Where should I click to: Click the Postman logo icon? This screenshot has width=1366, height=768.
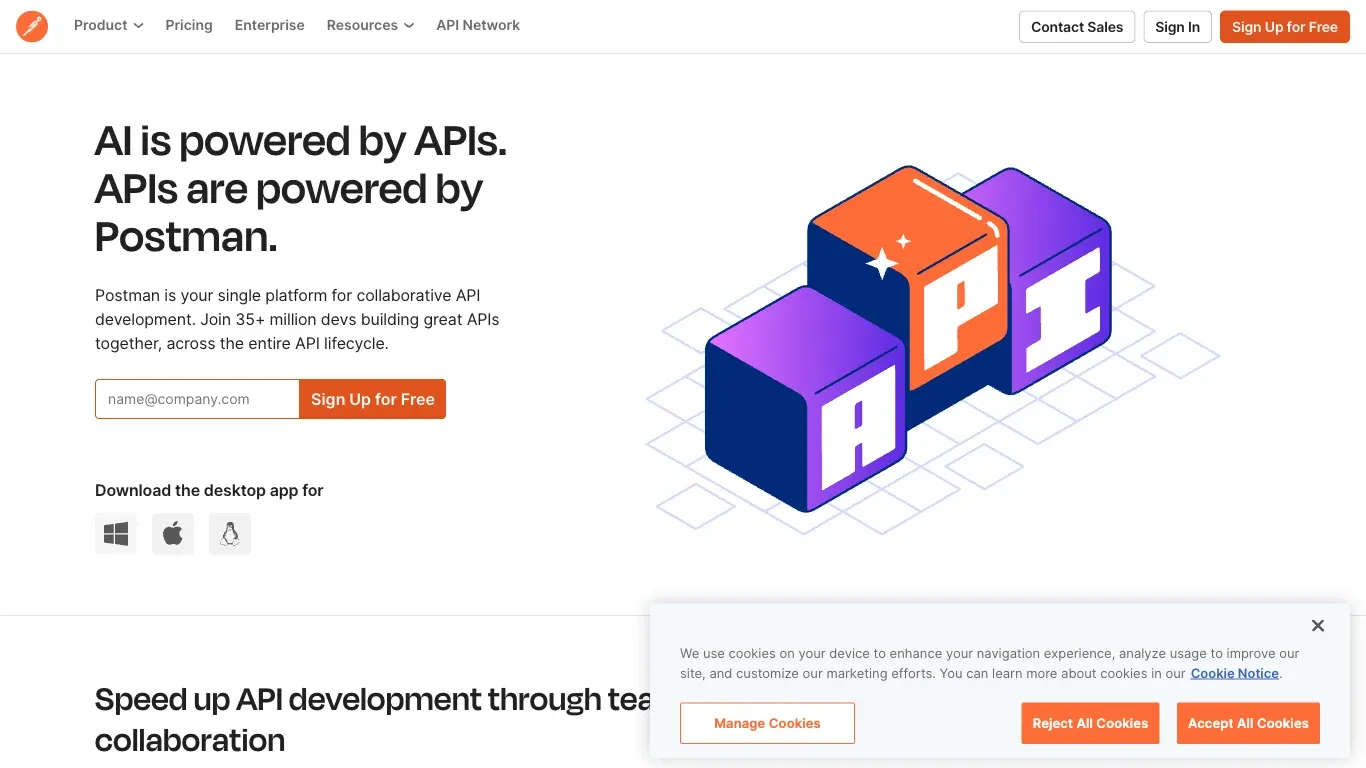[32, 26]
